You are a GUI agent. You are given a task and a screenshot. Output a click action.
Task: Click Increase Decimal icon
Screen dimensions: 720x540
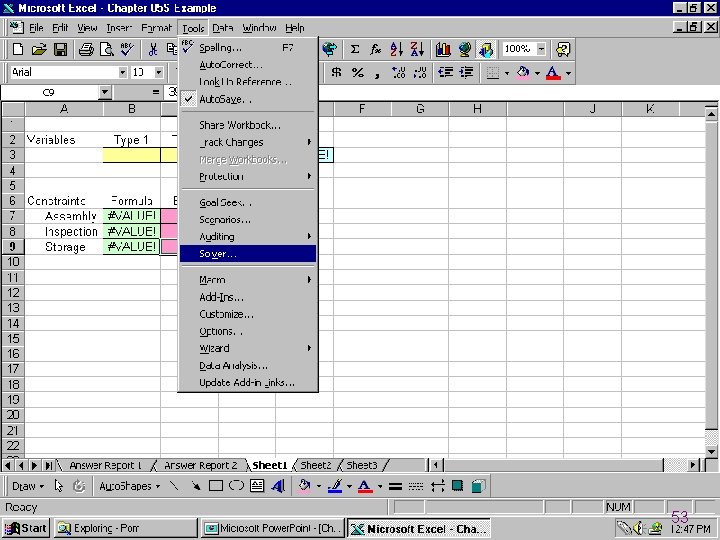tap(399, 73)
